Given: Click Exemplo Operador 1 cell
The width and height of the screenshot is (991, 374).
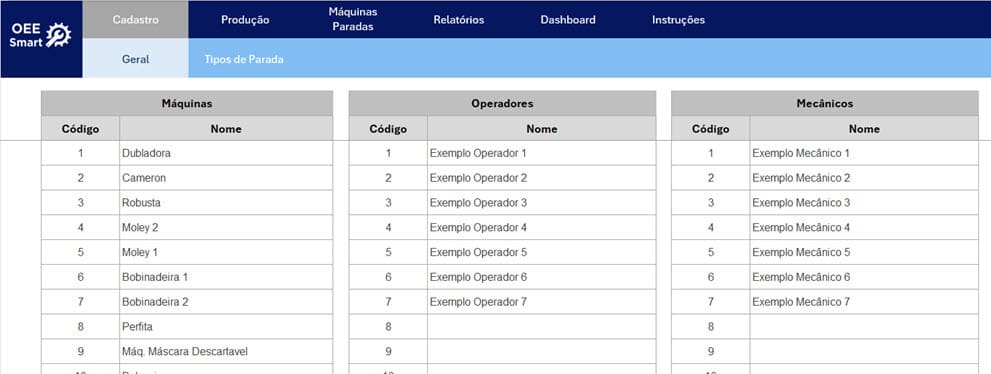Looking at the screenshot, I should pyautogui.click(x=542, y=153).
